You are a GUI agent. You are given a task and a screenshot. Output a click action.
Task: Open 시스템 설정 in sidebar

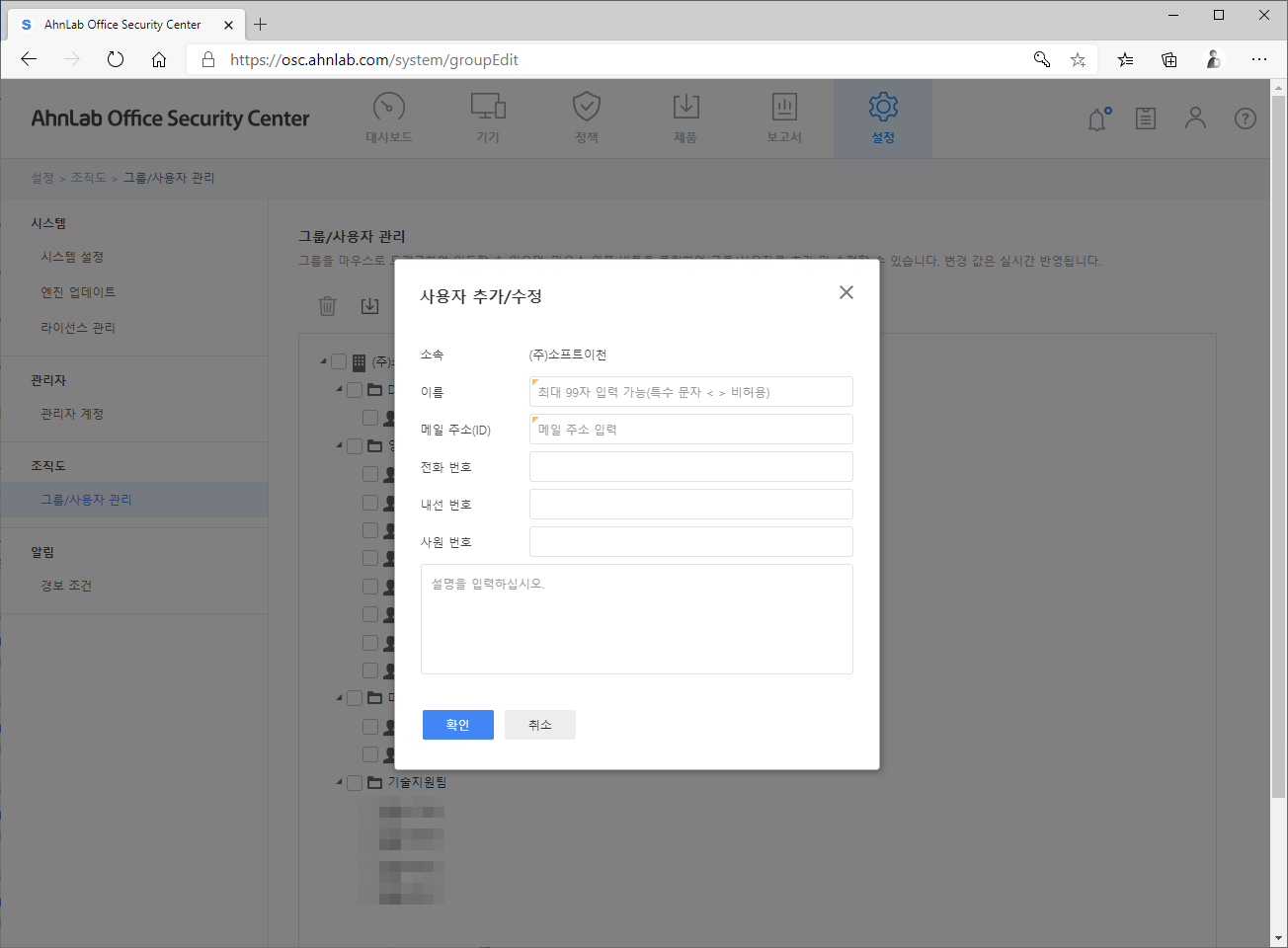(72, 257)
